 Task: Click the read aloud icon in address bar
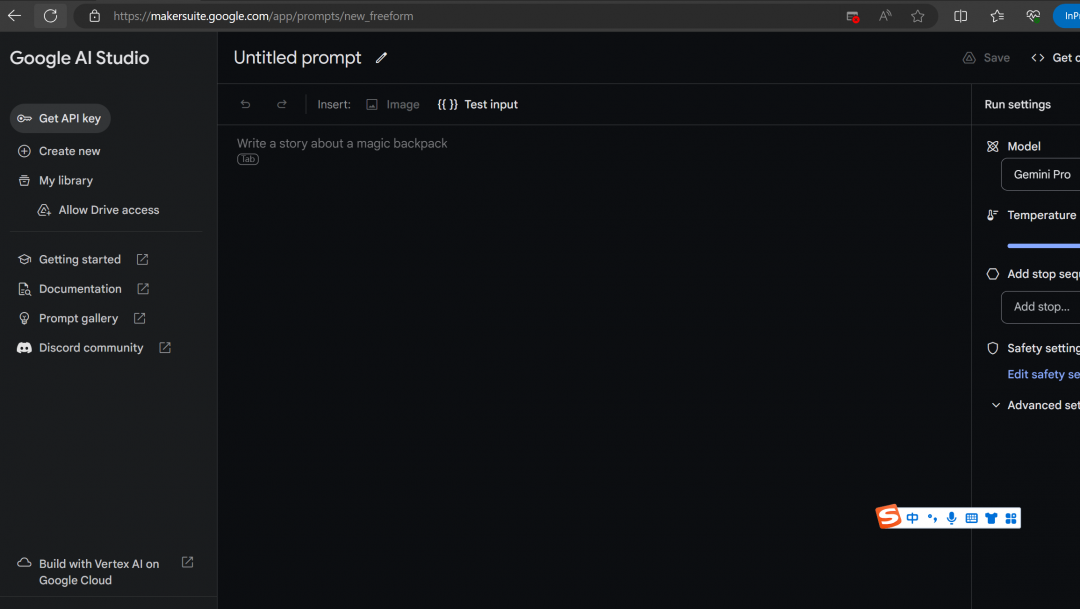[885, 16]
